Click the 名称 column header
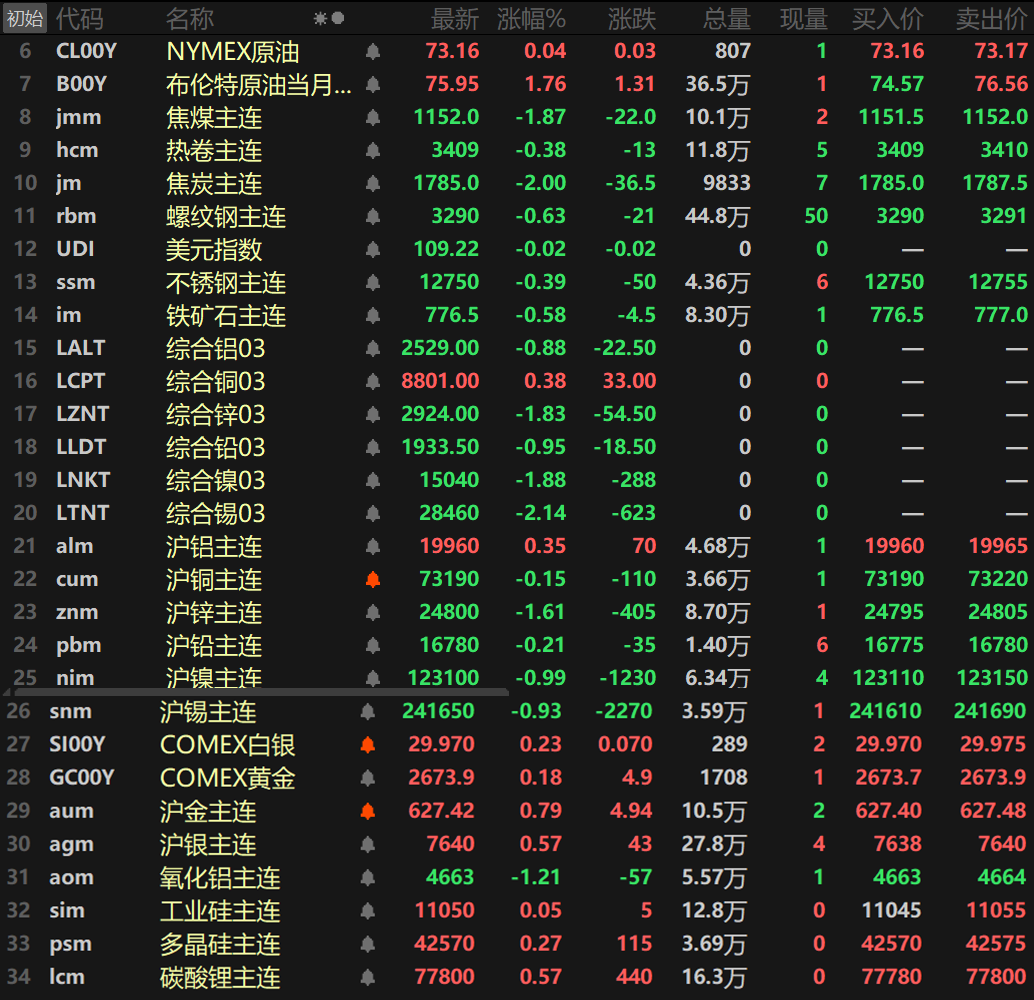 coord(190,18)
